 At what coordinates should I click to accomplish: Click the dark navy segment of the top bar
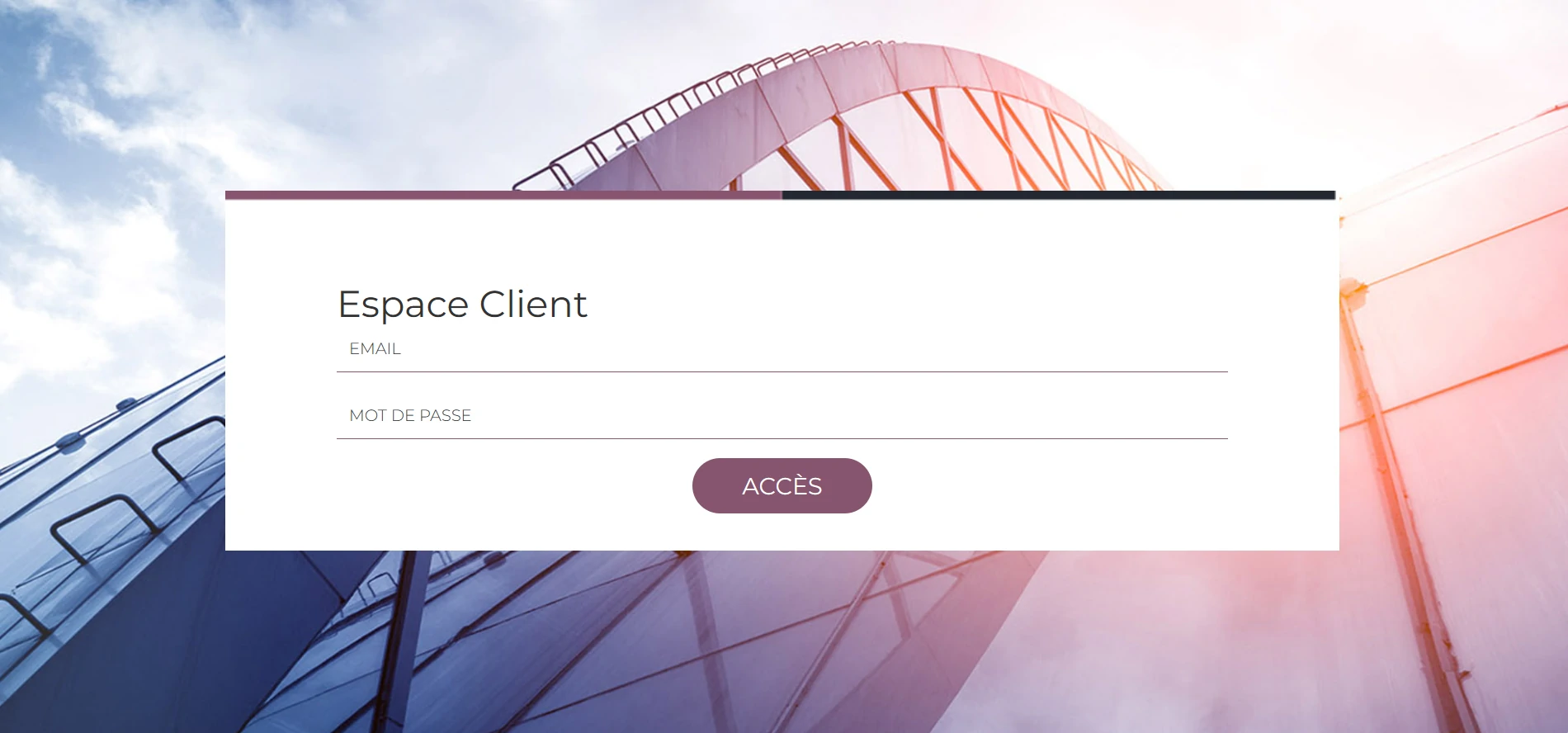click(x=1059, y=196)
